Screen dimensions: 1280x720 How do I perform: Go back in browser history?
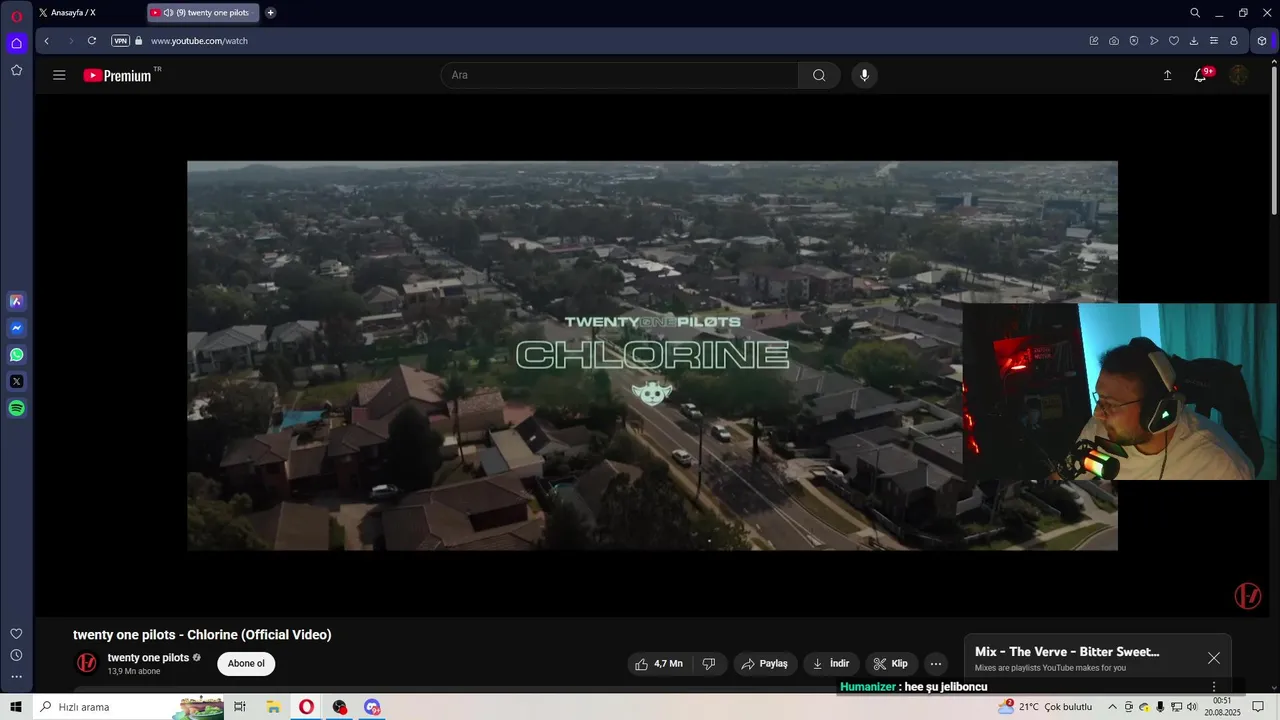tap(47, 41)
